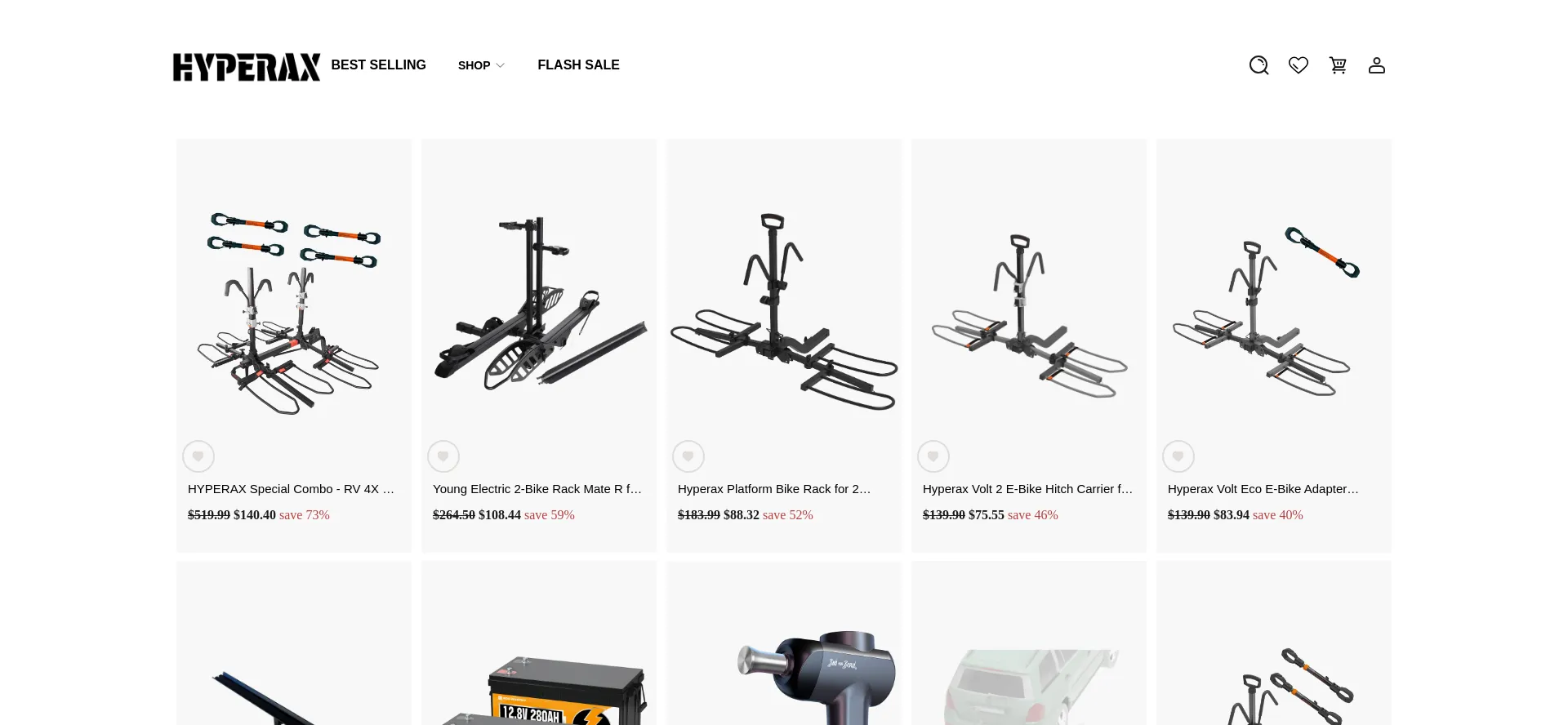The width and height of the screenshot is (1568, 725).
Task: Toggle wishlist heart on HYPERAX Special Combo
Action: 198,456
